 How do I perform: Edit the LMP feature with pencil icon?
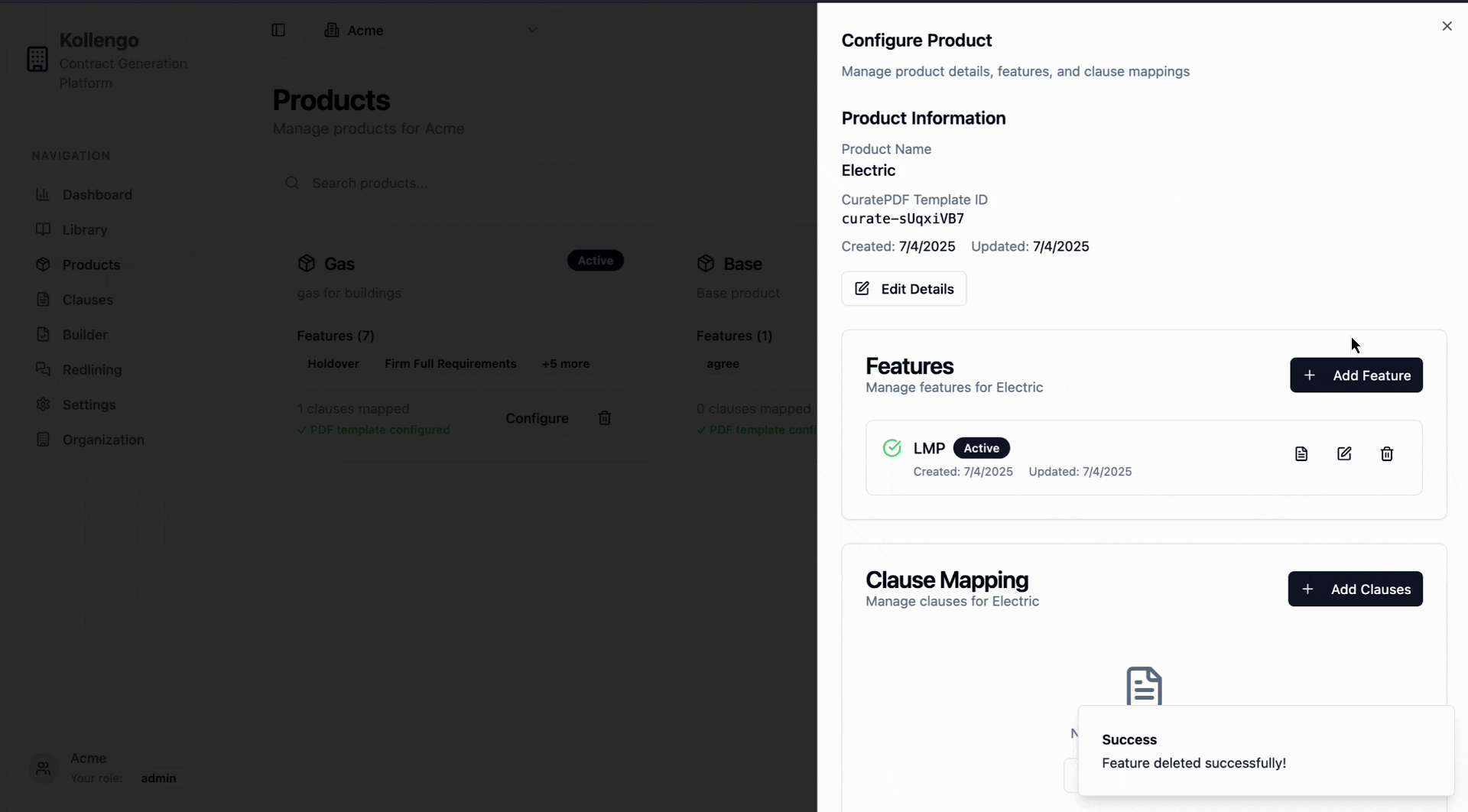tap(1345, 453)
